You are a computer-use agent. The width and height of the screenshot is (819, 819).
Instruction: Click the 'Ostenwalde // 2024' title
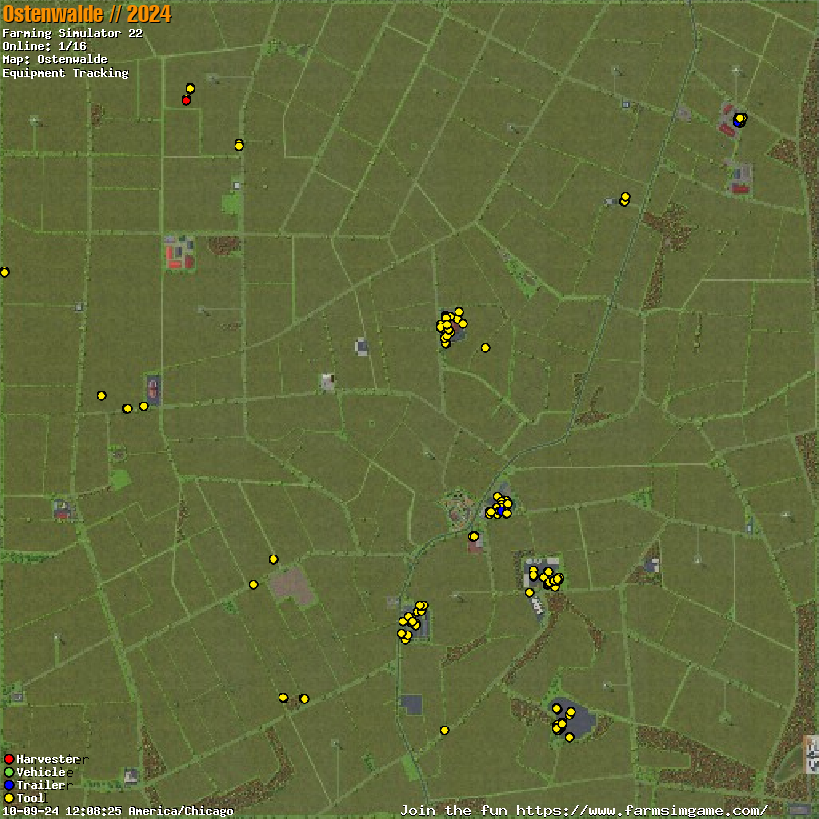point(86,14)
